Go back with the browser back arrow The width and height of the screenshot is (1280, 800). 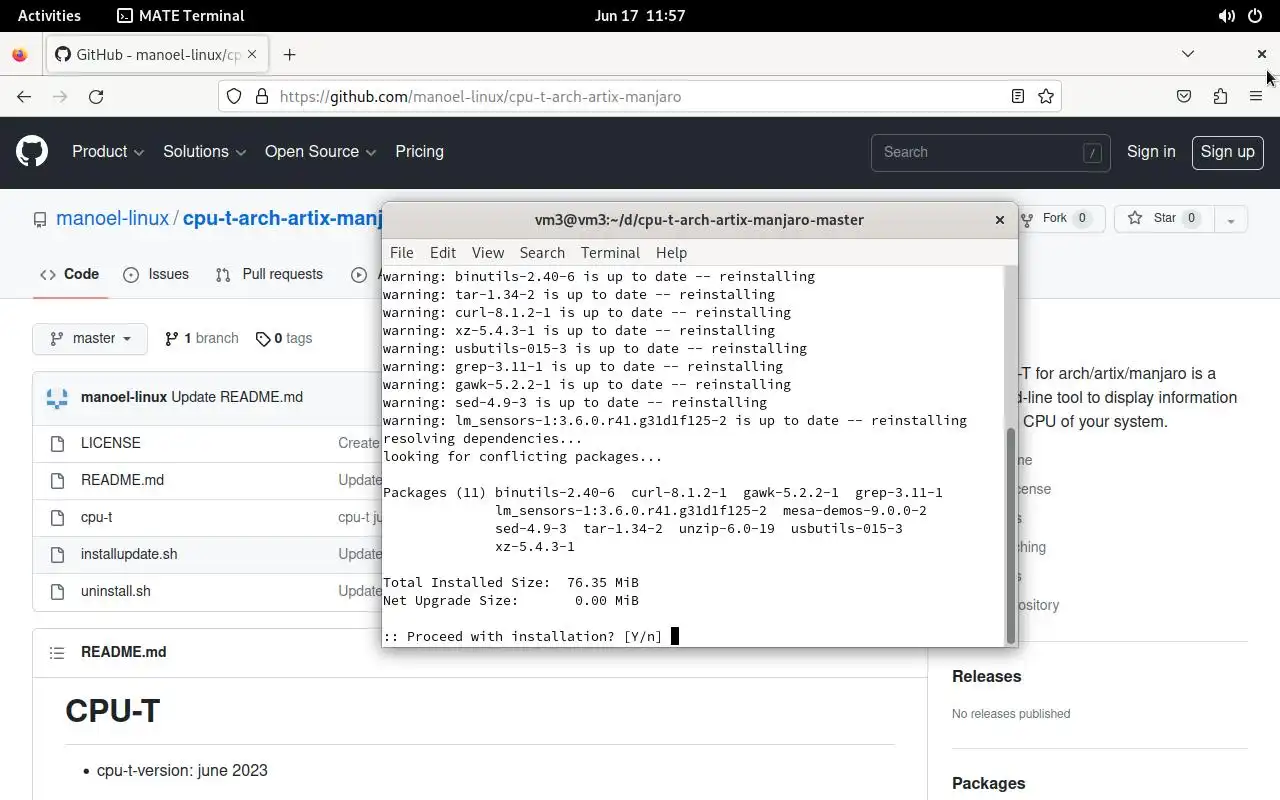(x=24, y=97)
